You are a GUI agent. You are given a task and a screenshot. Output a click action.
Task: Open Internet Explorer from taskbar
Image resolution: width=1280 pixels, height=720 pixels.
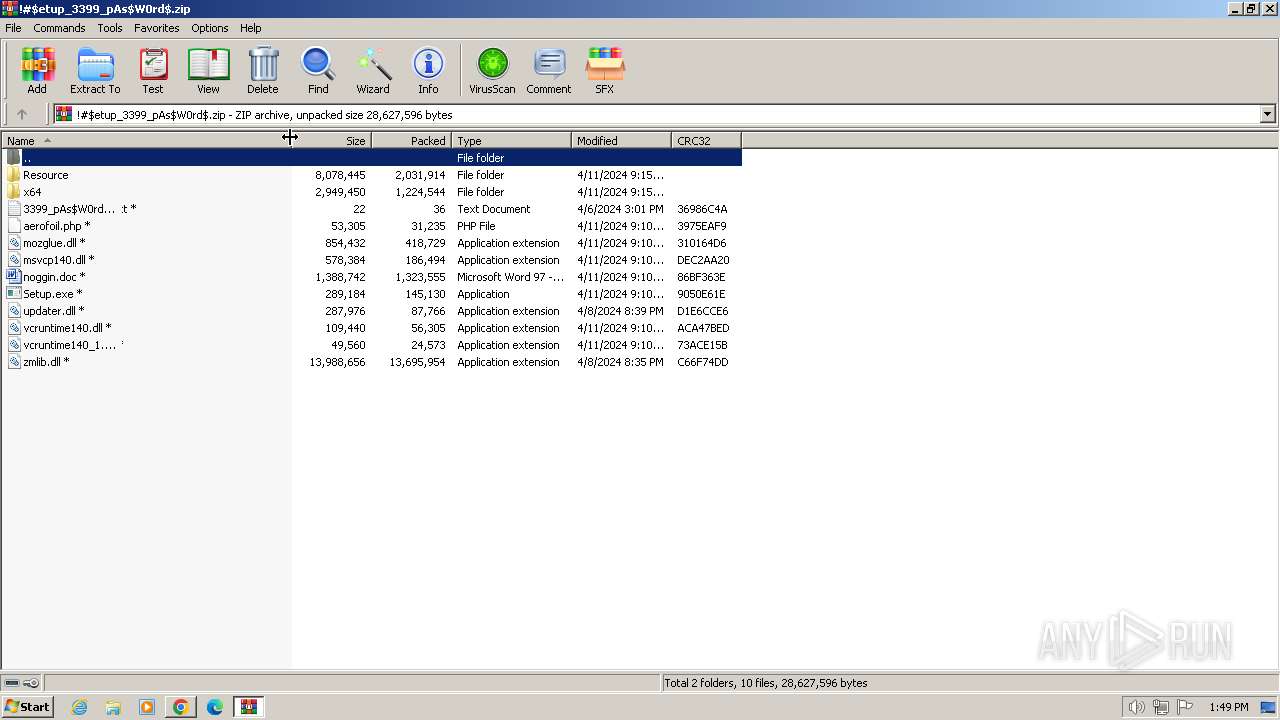tap(79, 707)
